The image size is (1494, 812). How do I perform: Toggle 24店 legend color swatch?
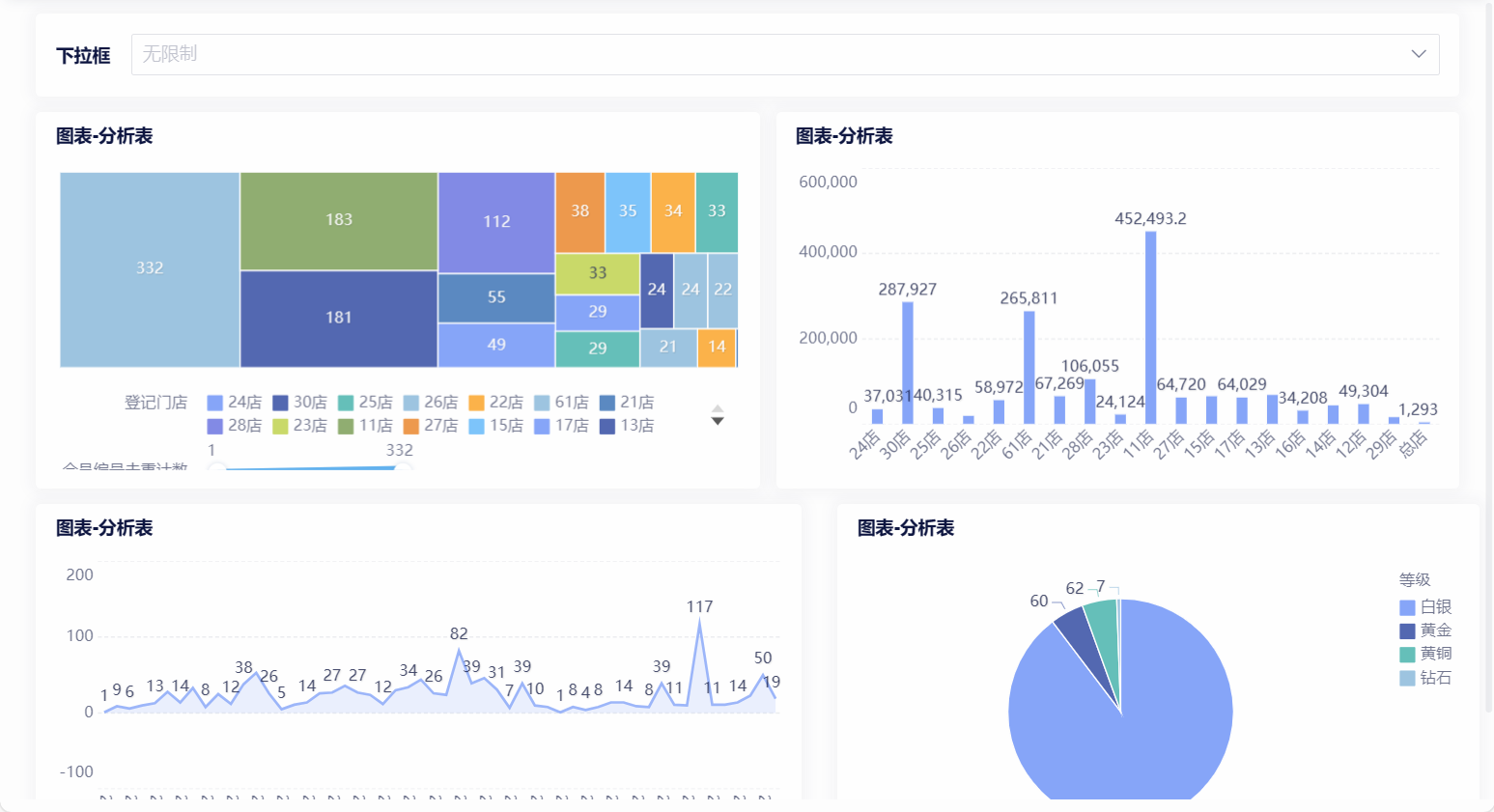pyautogui.click(x=214, y=403)
